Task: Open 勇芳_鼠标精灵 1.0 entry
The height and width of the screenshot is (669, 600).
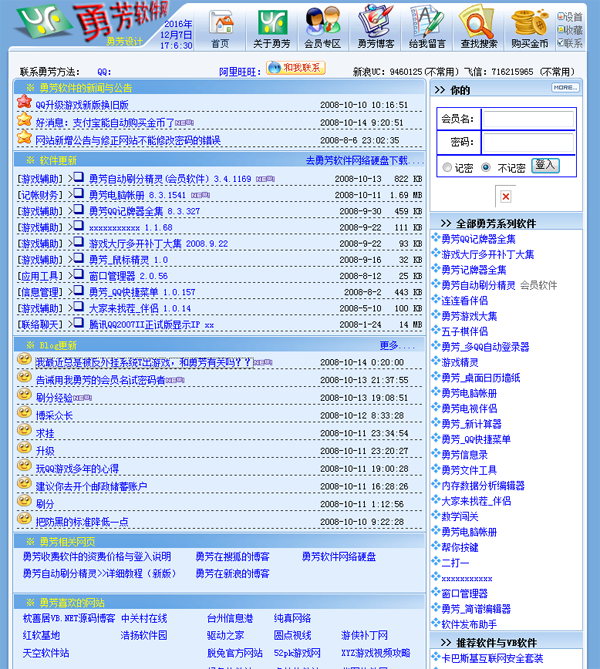Action: tap(128, 260)
